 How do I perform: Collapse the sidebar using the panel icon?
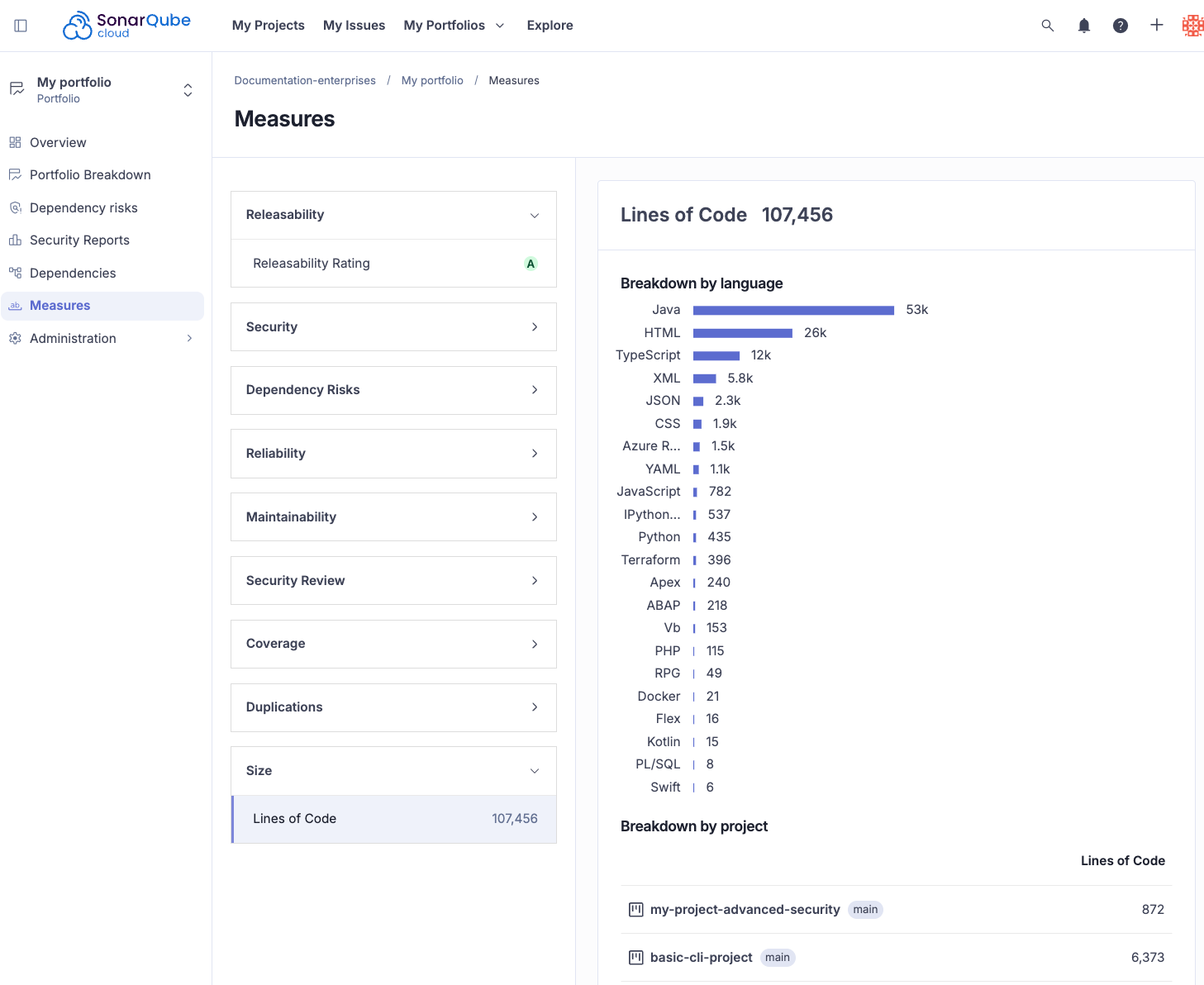point(21,26)
